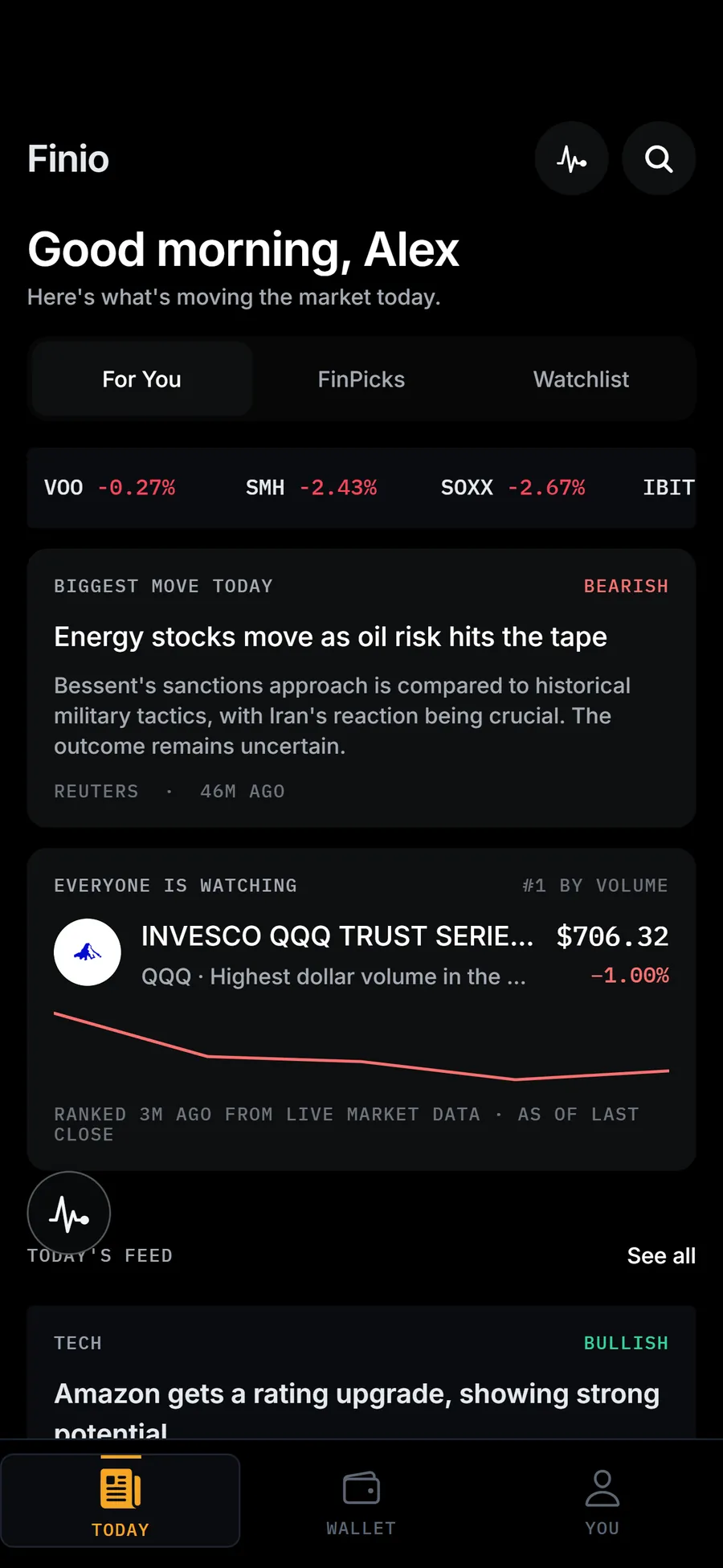Switch to the Watchlist tab

[581, 379]
